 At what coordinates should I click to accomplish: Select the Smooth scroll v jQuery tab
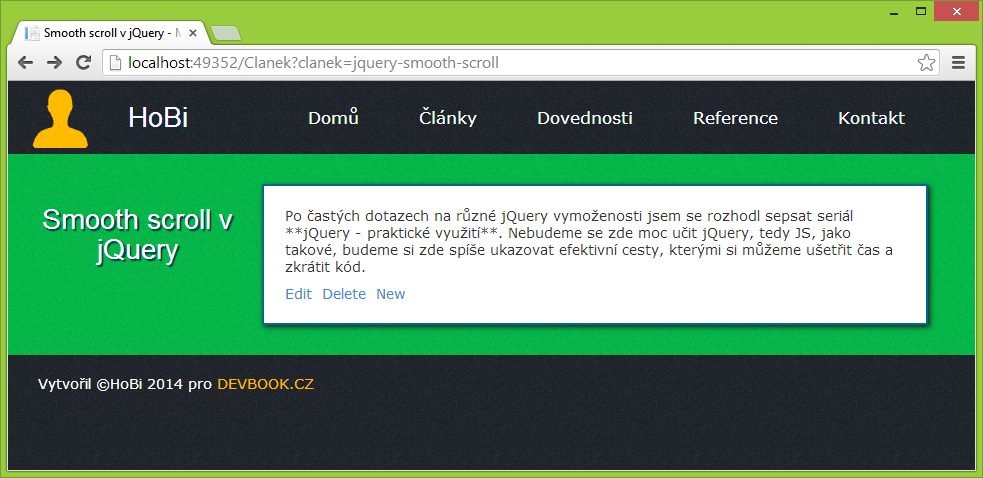(x=112, y=33)
